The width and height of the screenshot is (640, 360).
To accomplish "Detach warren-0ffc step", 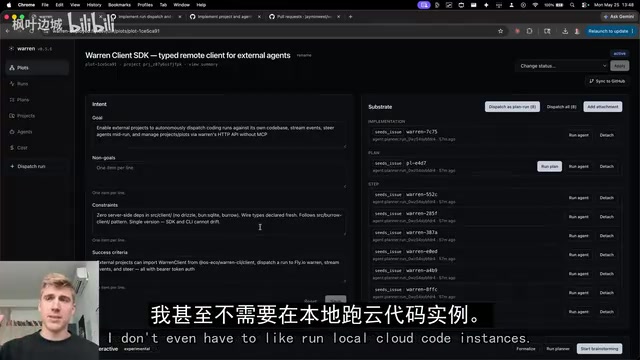I will (607, 293).
